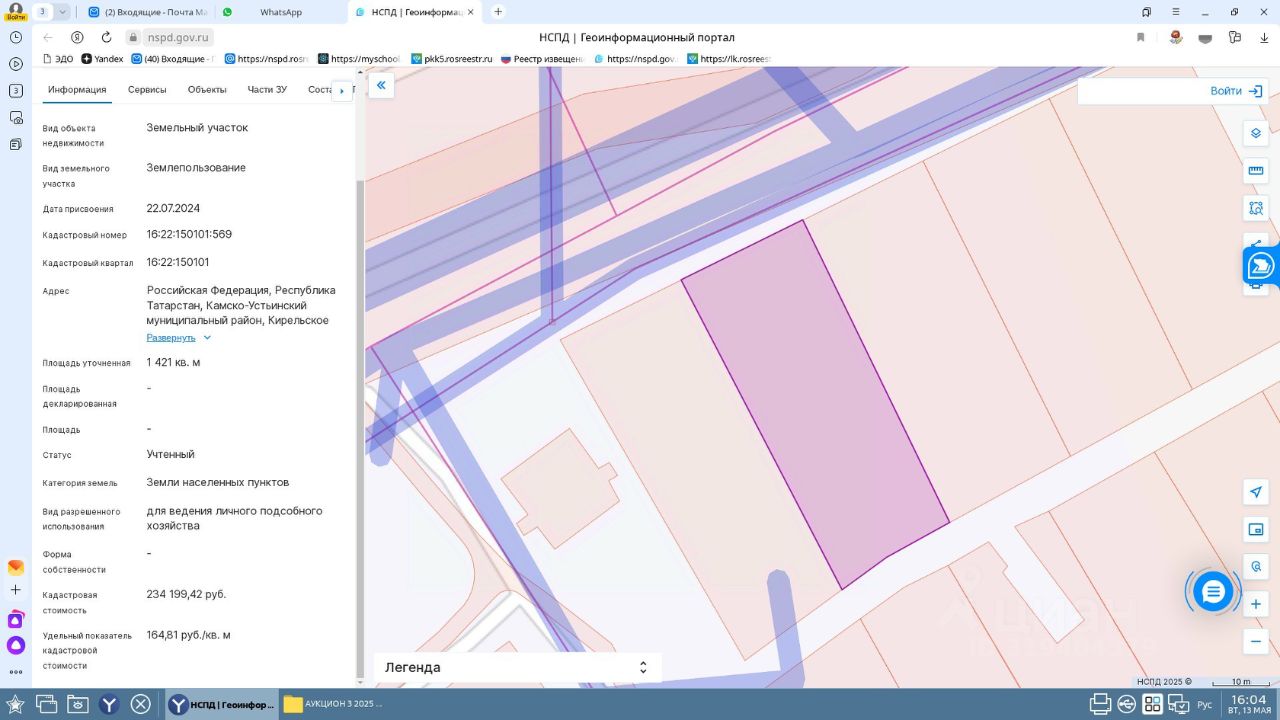
Task: Click the nspd.gov.ru address bar
Action: pos(178,37)
